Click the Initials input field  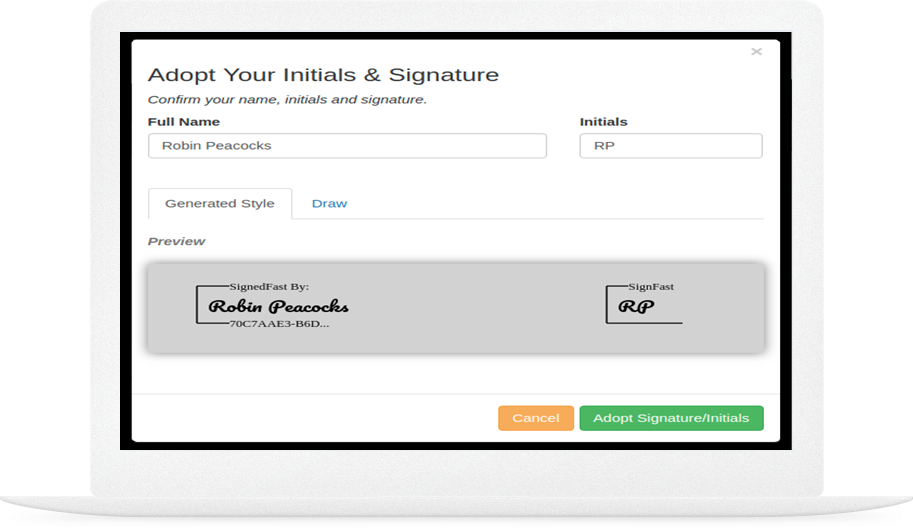[671, 146]
